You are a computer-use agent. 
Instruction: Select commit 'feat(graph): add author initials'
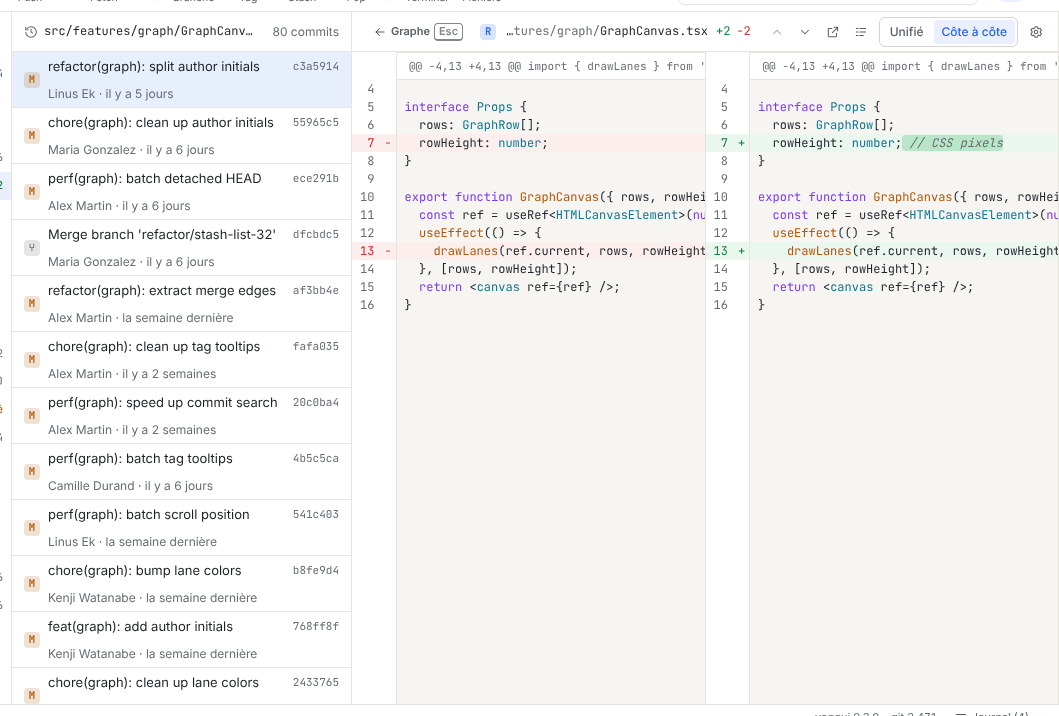tap(181, 640)
